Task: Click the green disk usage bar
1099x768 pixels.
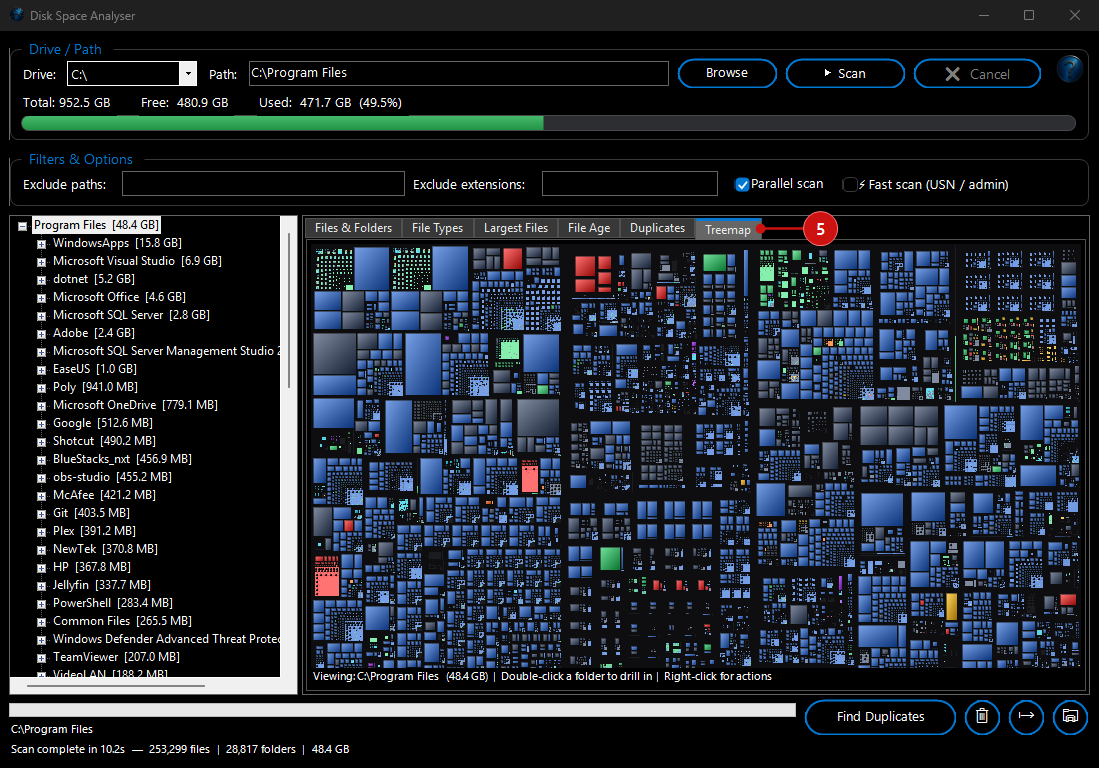Action: click(x=282, y=123)
